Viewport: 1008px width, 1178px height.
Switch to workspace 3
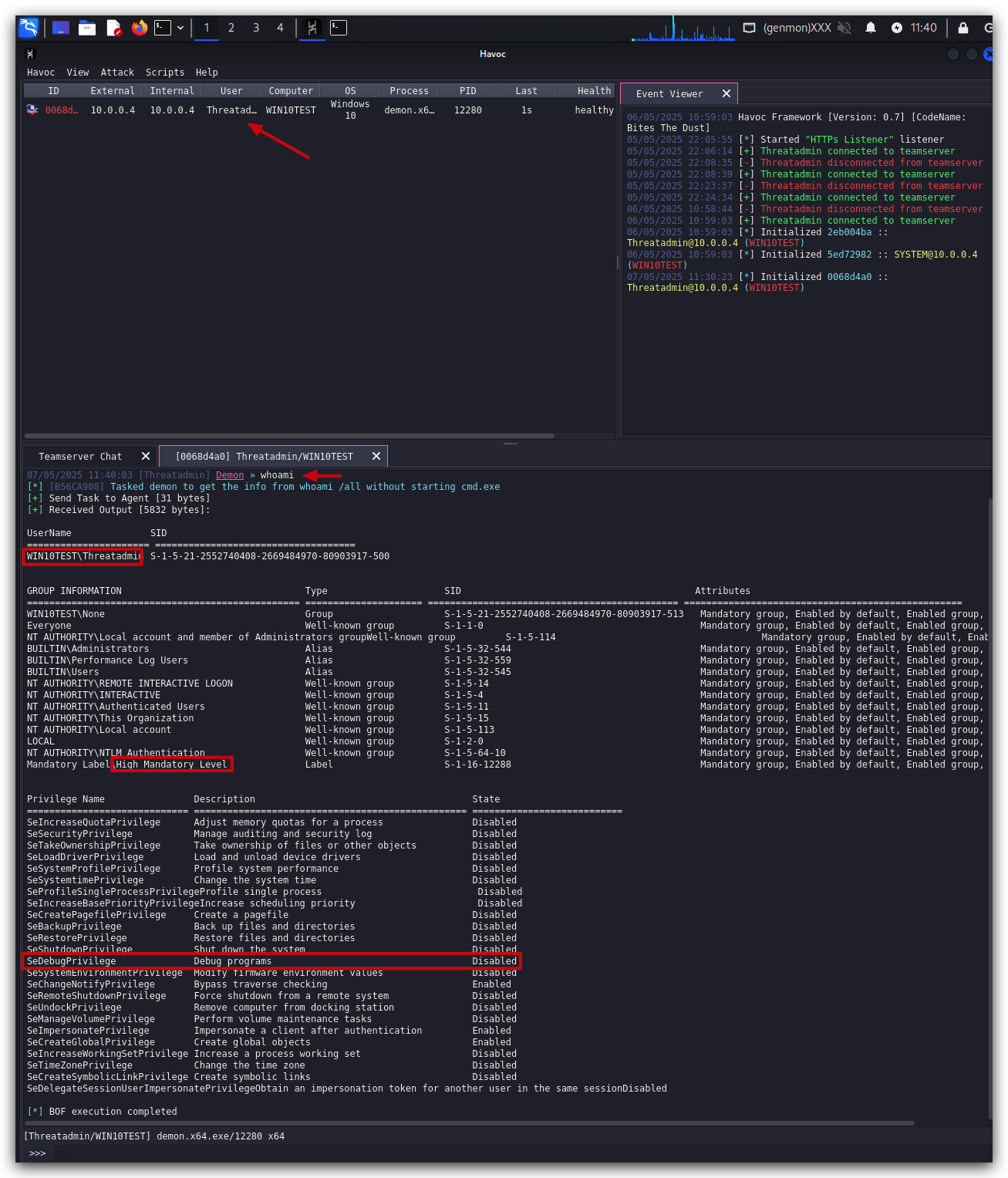coord(256,28)
